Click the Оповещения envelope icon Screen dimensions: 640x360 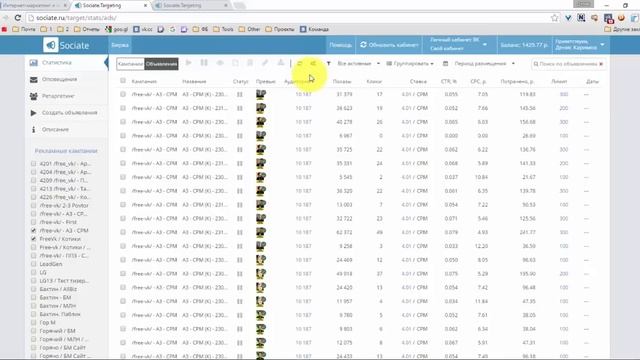pos(33,80)
